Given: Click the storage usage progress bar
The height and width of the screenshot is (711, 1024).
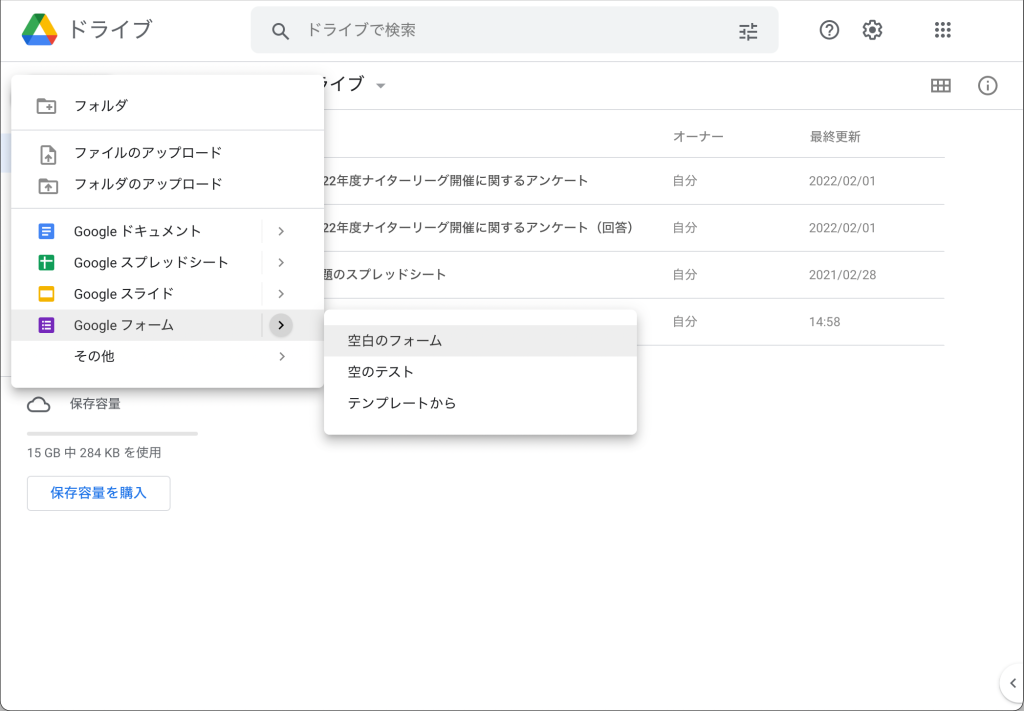Looking at the screenshot, I should pos(112,434).
